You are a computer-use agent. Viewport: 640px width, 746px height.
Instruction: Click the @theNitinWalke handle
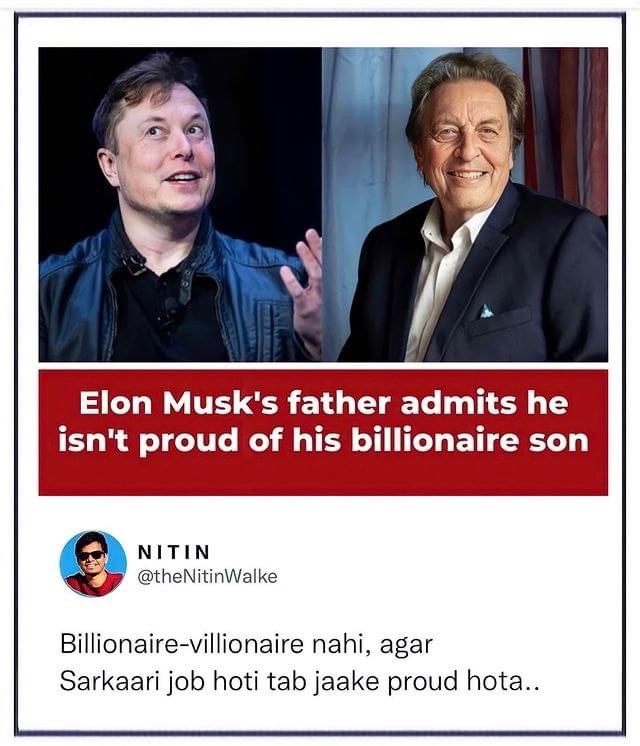coord(207,576)
